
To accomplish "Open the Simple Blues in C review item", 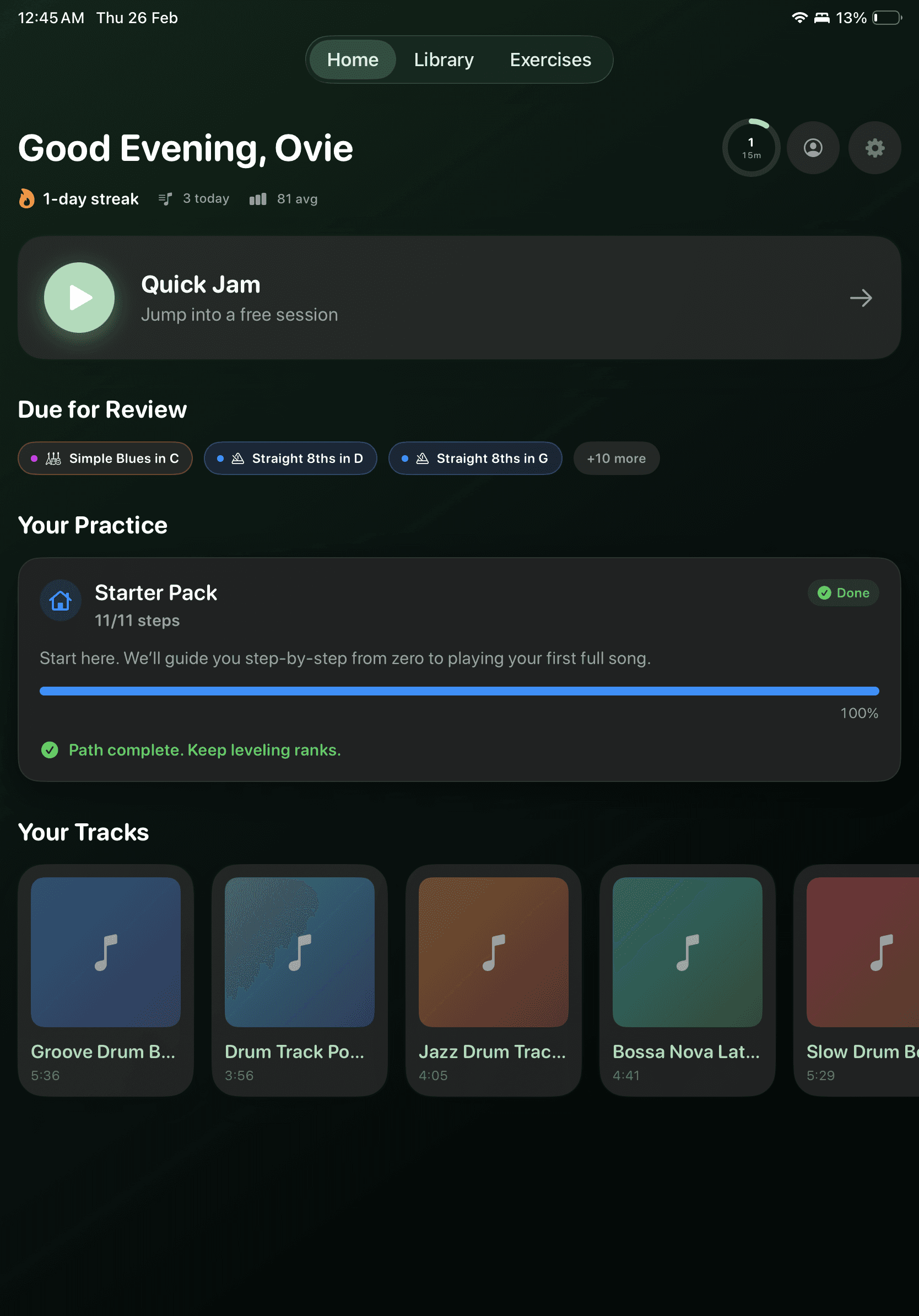I will tap(105, 458).
